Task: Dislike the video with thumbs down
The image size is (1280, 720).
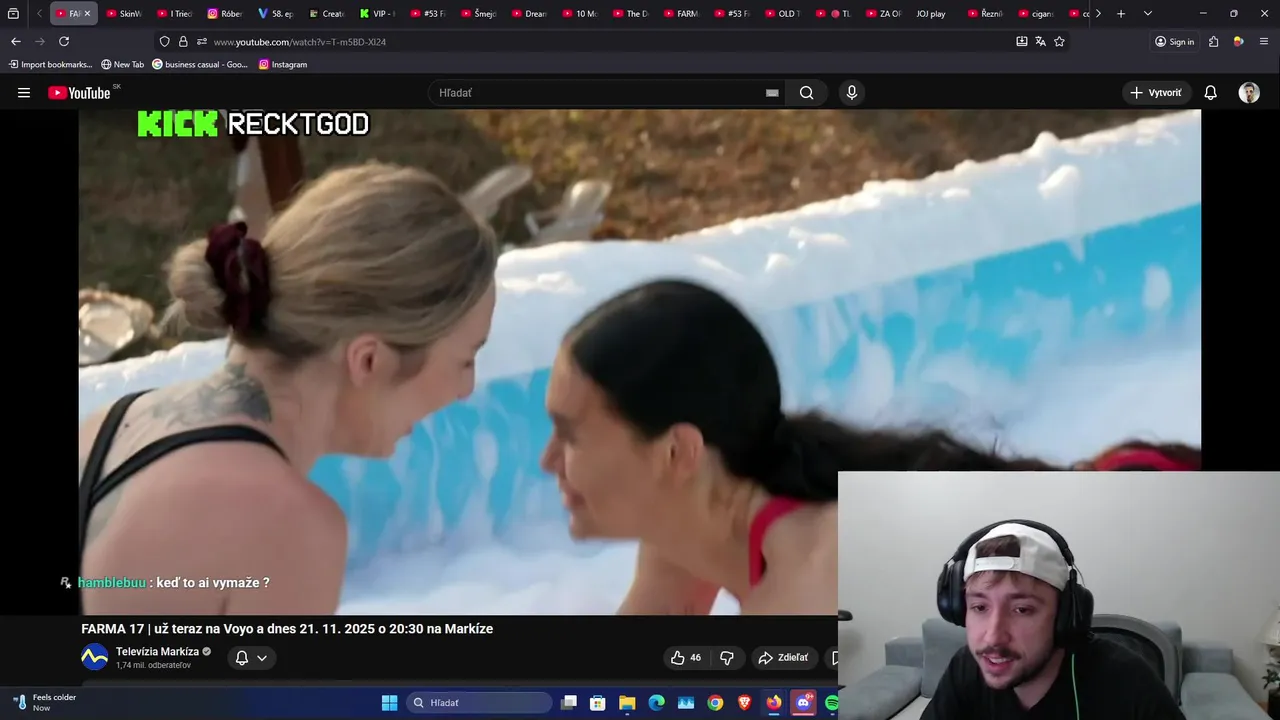Action: 727,657
